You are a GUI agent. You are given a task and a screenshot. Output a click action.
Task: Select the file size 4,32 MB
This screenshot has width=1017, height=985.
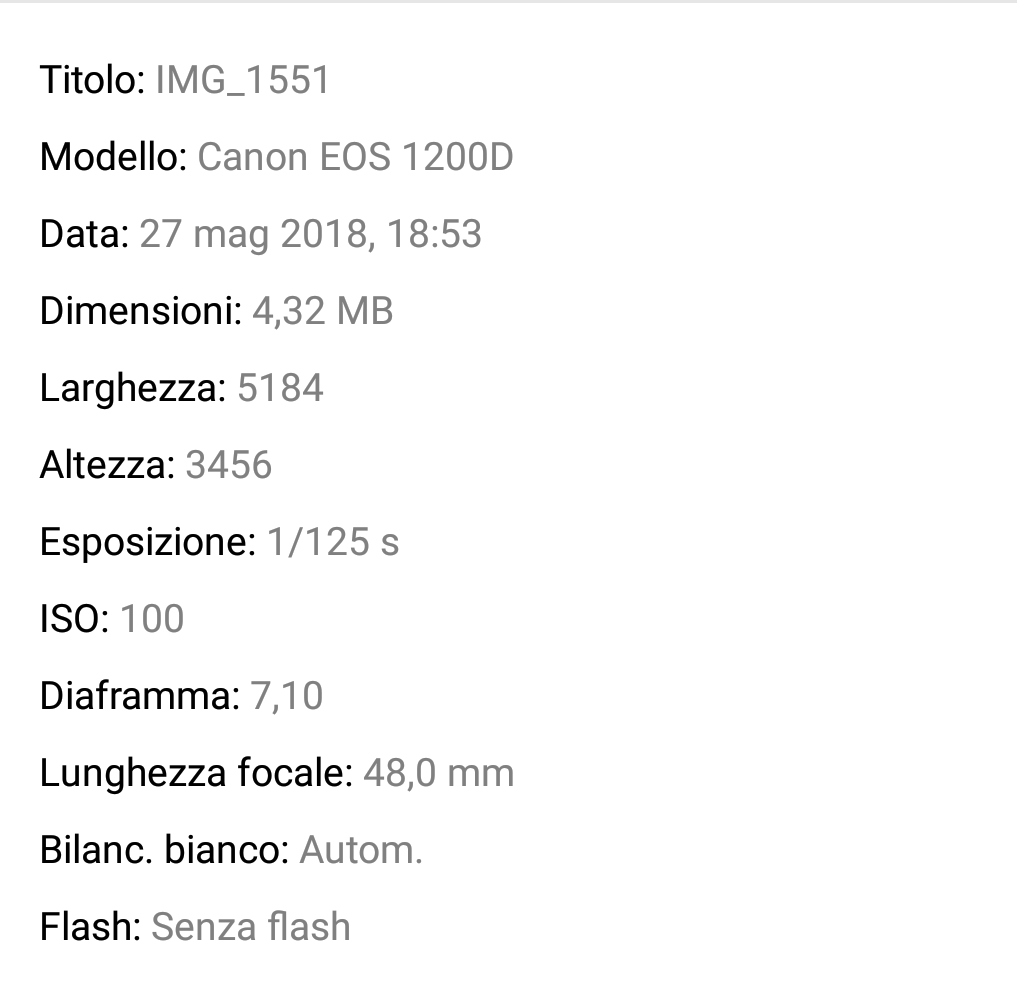tap(322, 311)
